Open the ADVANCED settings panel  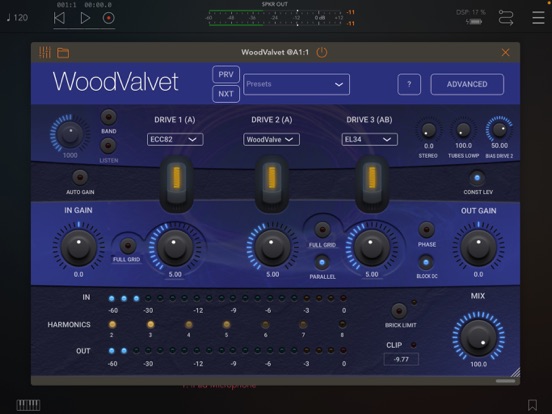pyautogui.click(x=467, y=84)
